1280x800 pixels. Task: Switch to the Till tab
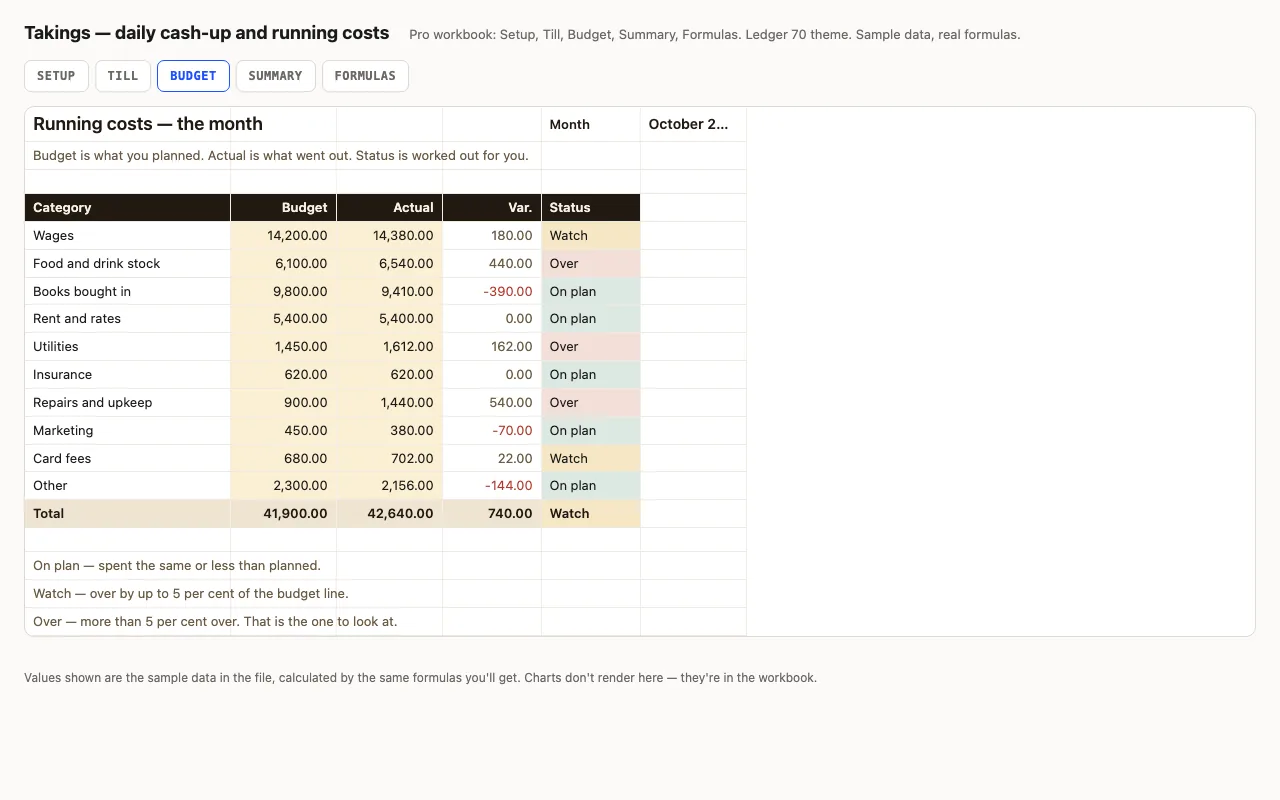point(123,76)
